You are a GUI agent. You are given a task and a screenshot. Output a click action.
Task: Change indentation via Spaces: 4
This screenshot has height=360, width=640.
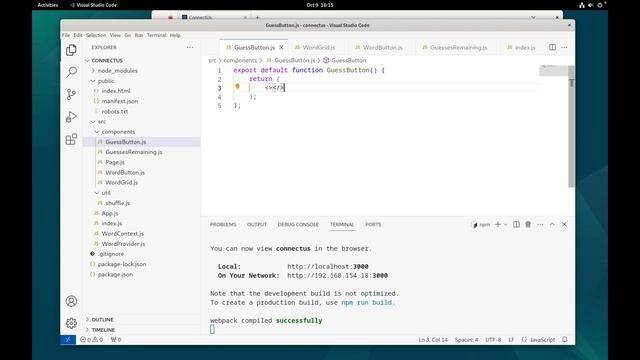click(467, 340)
